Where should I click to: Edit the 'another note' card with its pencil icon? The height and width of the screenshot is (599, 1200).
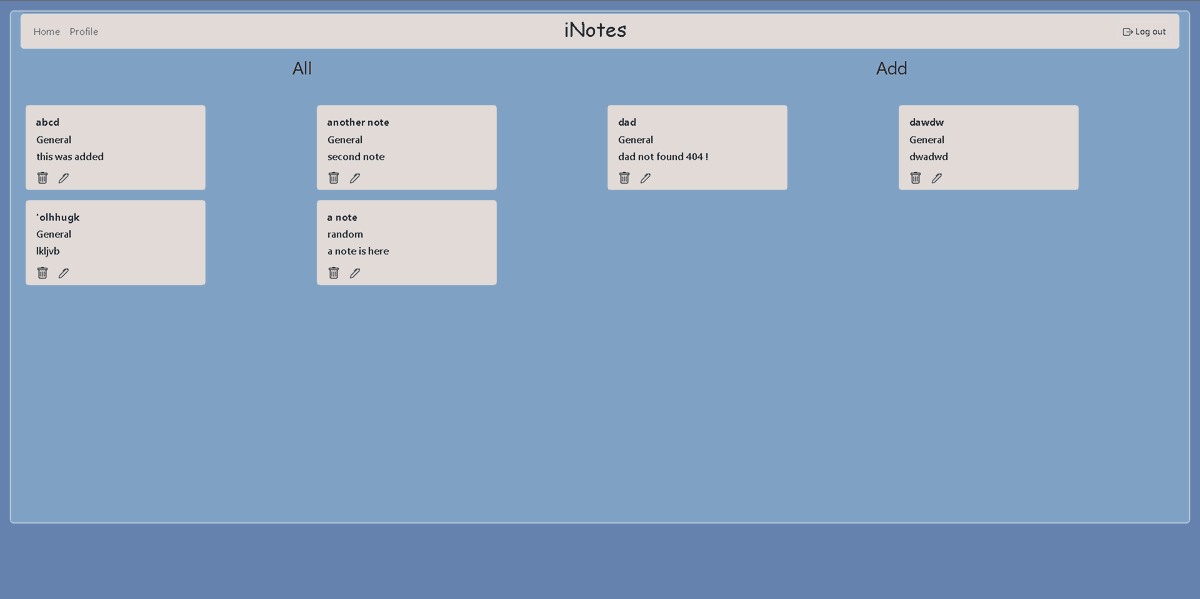click(355, 178)
